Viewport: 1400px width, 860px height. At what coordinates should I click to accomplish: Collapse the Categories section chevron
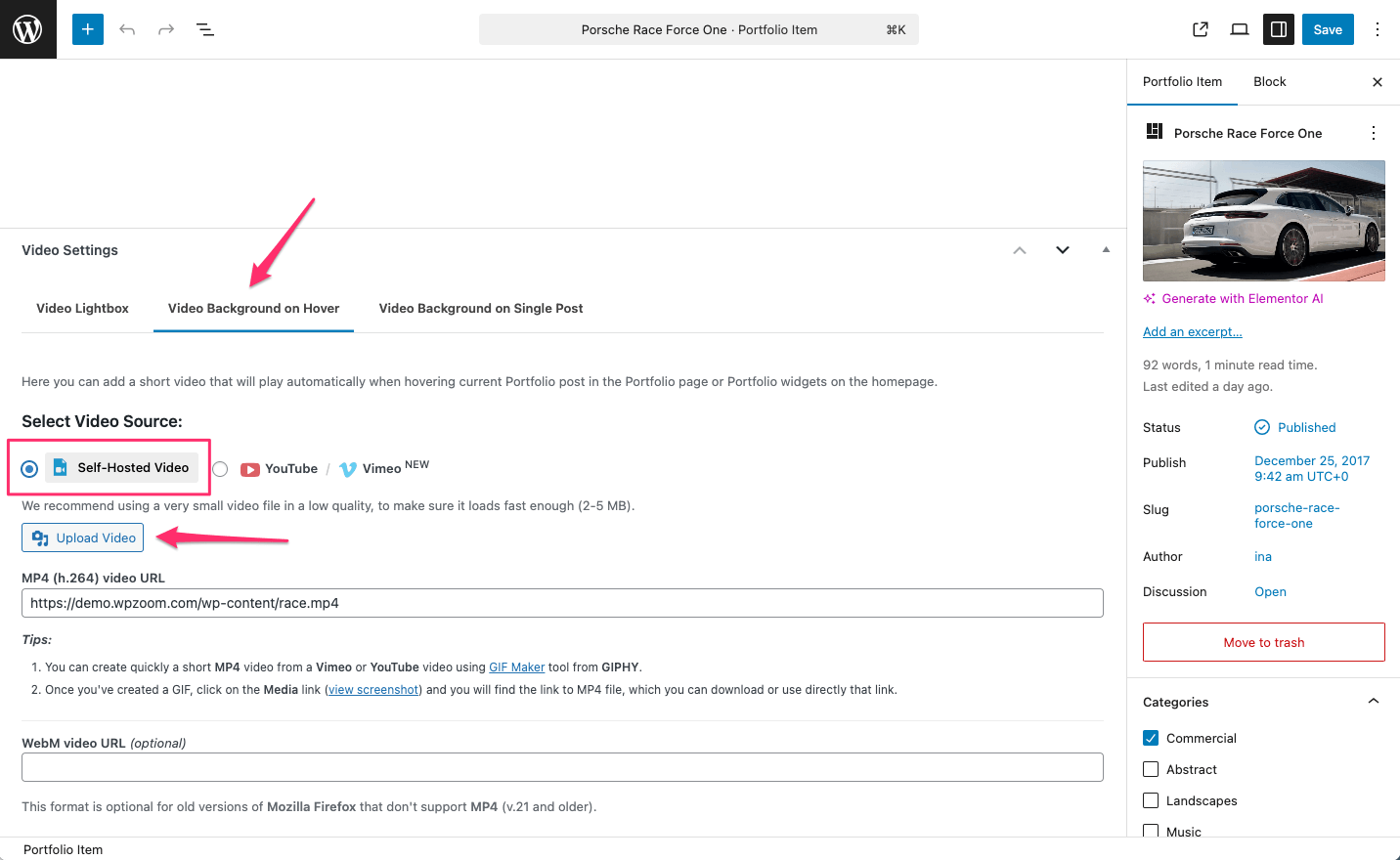click(x=1373, y=702)
